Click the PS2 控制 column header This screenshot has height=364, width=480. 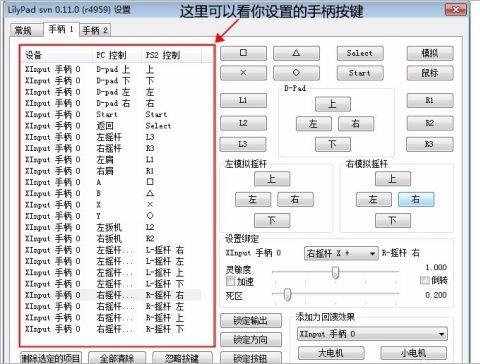(x=172, y=55)
